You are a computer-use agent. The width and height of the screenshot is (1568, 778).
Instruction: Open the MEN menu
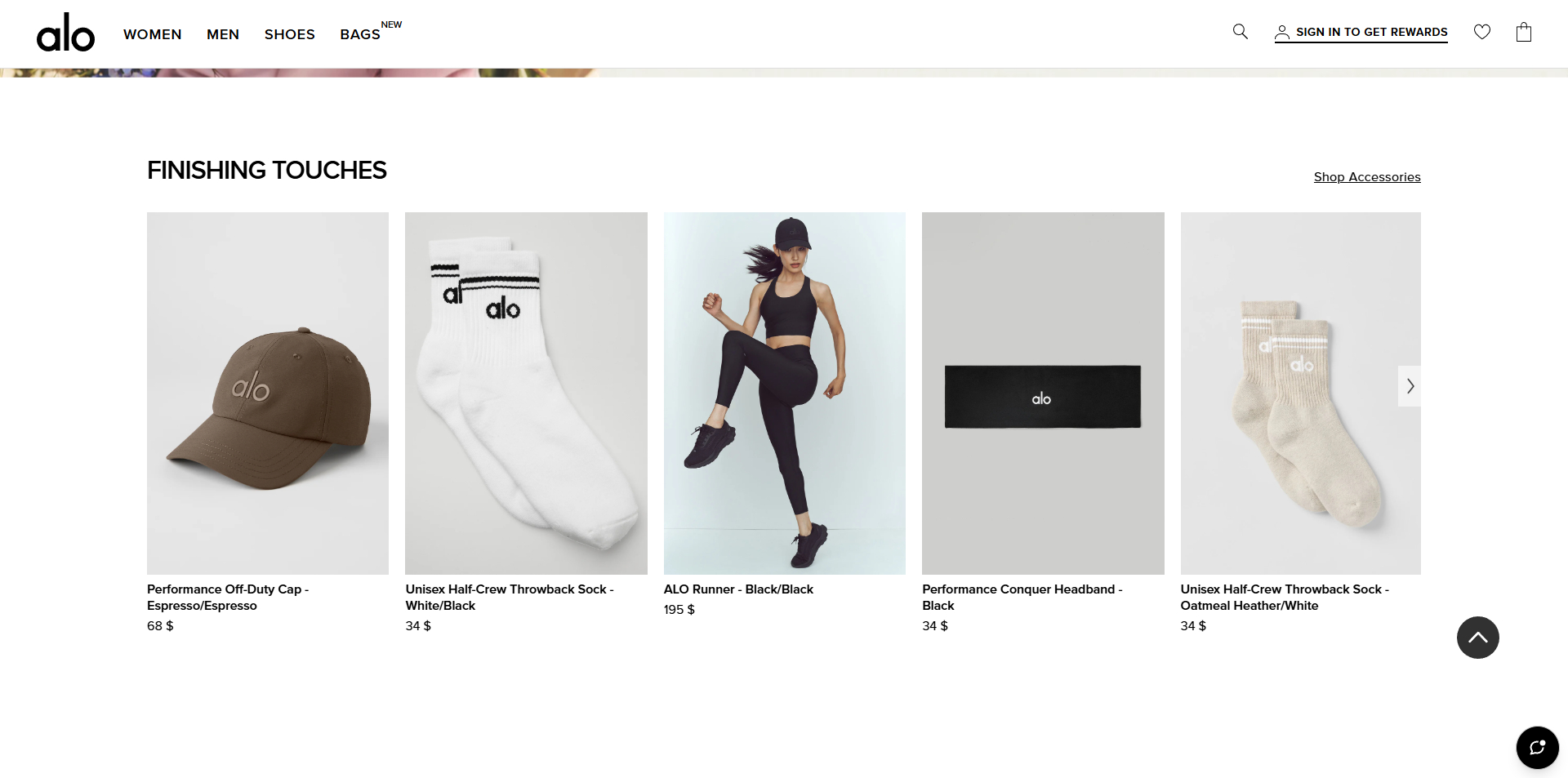click(x=223, y=34)
